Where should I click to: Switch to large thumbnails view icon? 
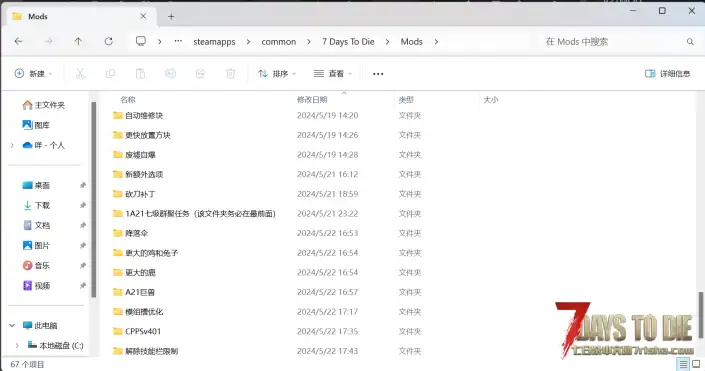696,364
